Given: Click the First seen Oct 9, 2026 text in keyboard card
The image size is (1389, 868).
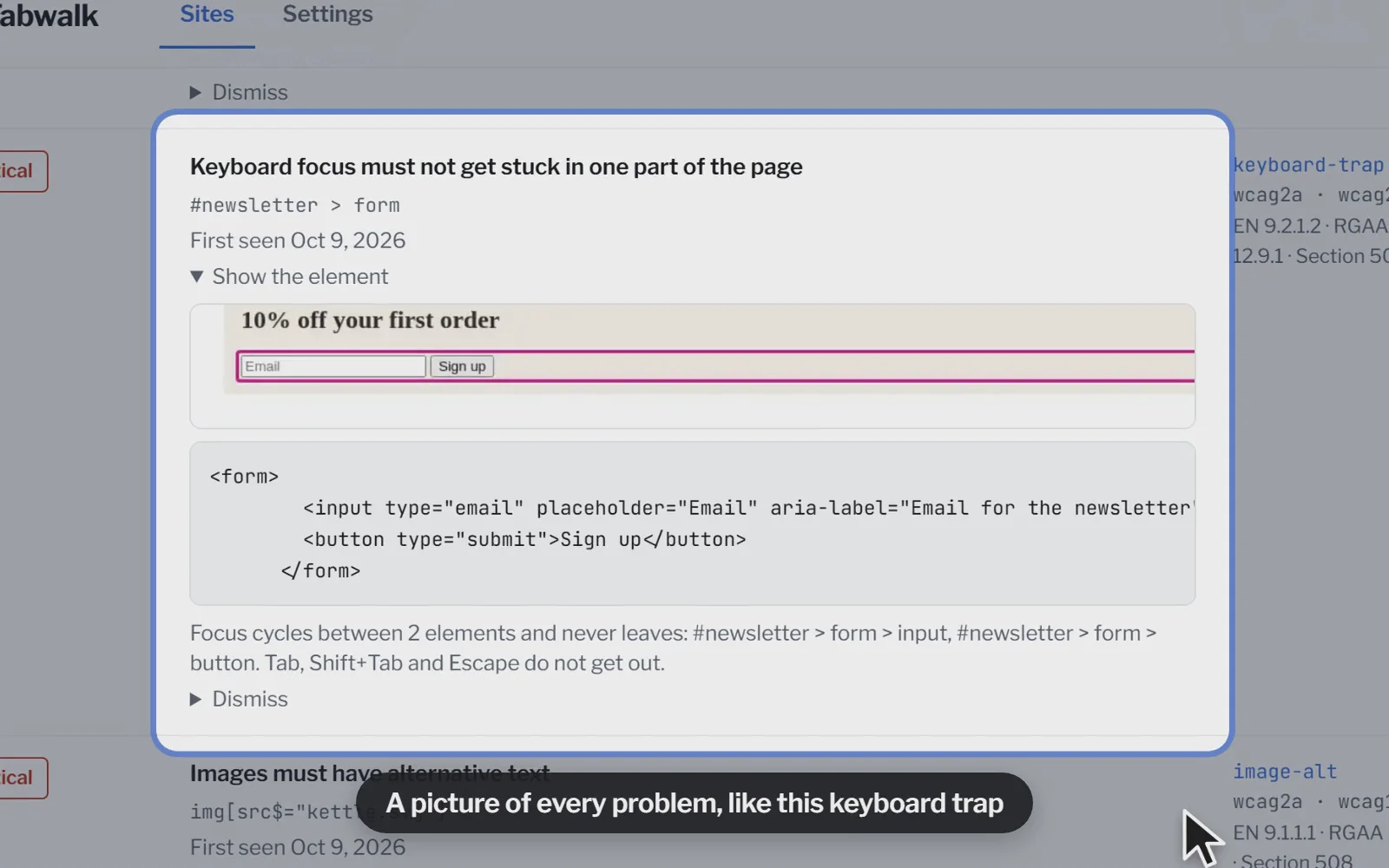Looking at the screenshot, I should coord(298,240).
